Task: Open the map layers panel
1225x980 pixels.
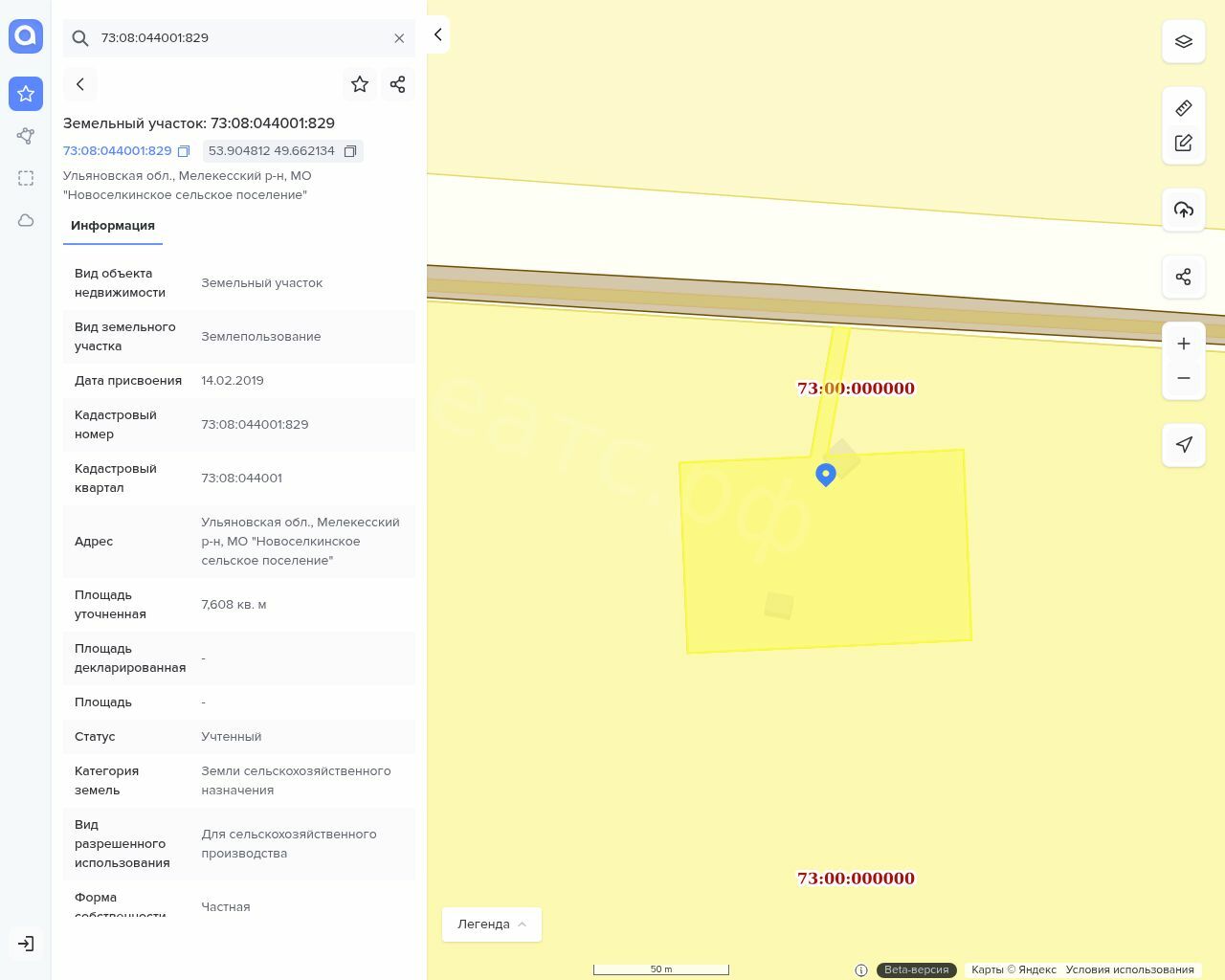Action: point(1183,41)
